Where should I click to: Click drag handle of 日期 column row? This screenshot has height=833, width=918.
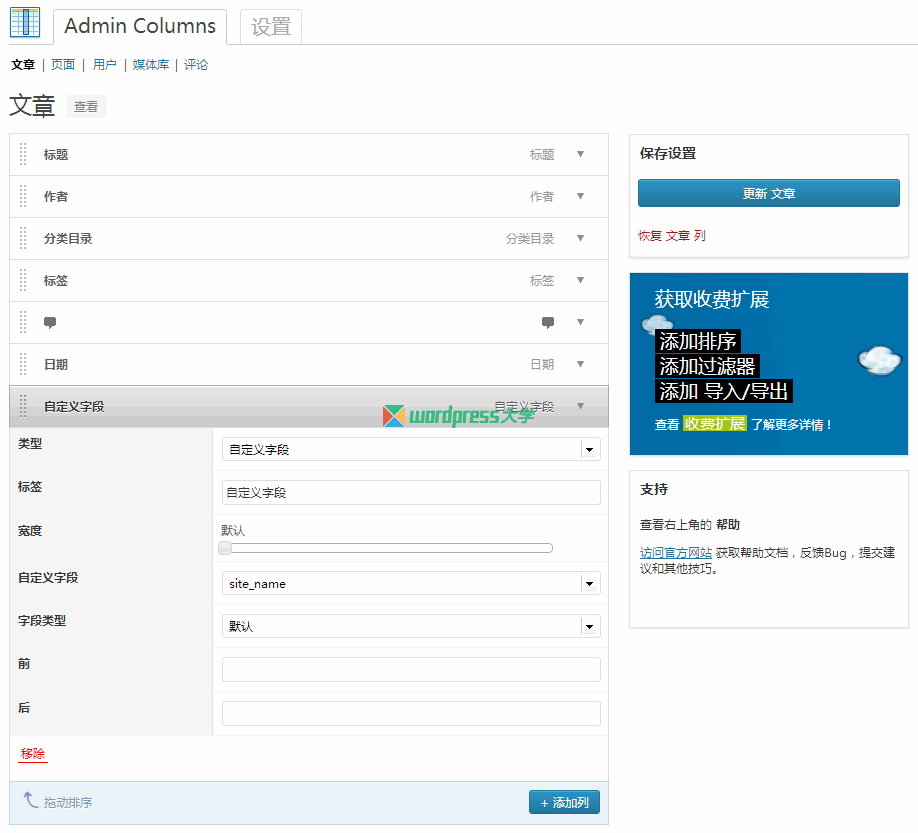pos(23,364)
